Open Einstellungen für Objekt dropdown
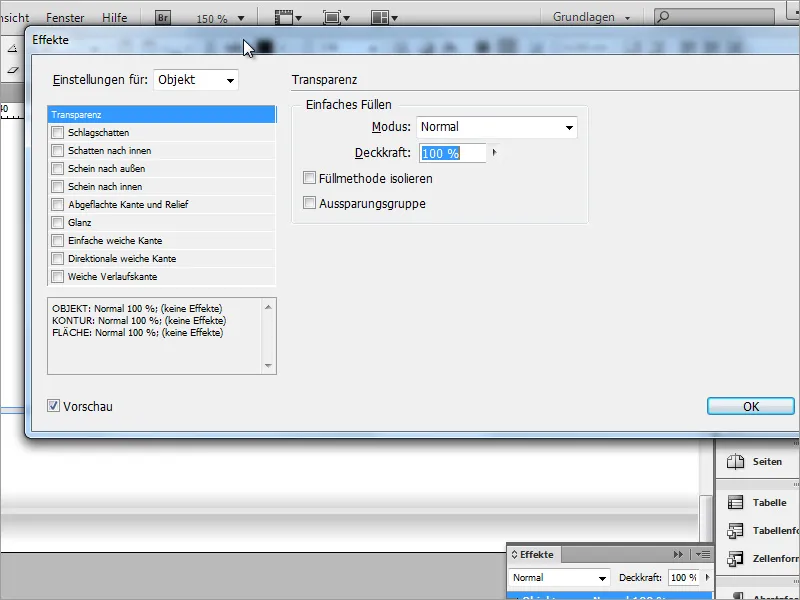The height and width of the screenshot is (600, 800). (x=196, y=80)
